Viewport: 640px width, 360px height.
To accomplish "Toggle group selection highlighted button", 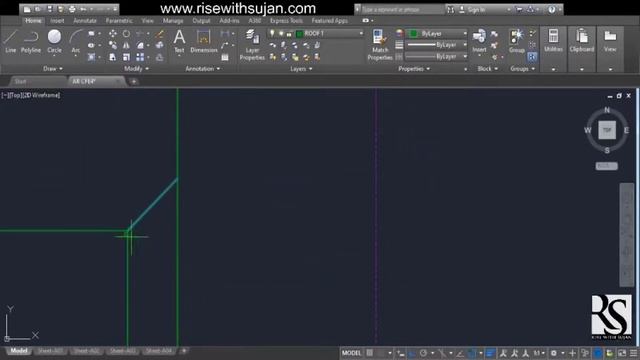I will click(x=532, y=57).
